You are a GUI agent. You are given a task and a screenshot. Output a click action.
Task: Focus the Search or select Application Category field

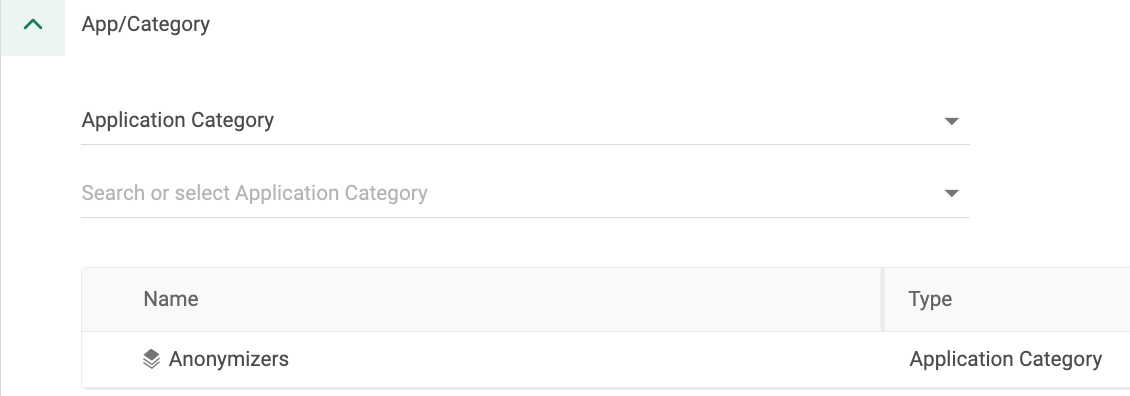coord(525,193)
